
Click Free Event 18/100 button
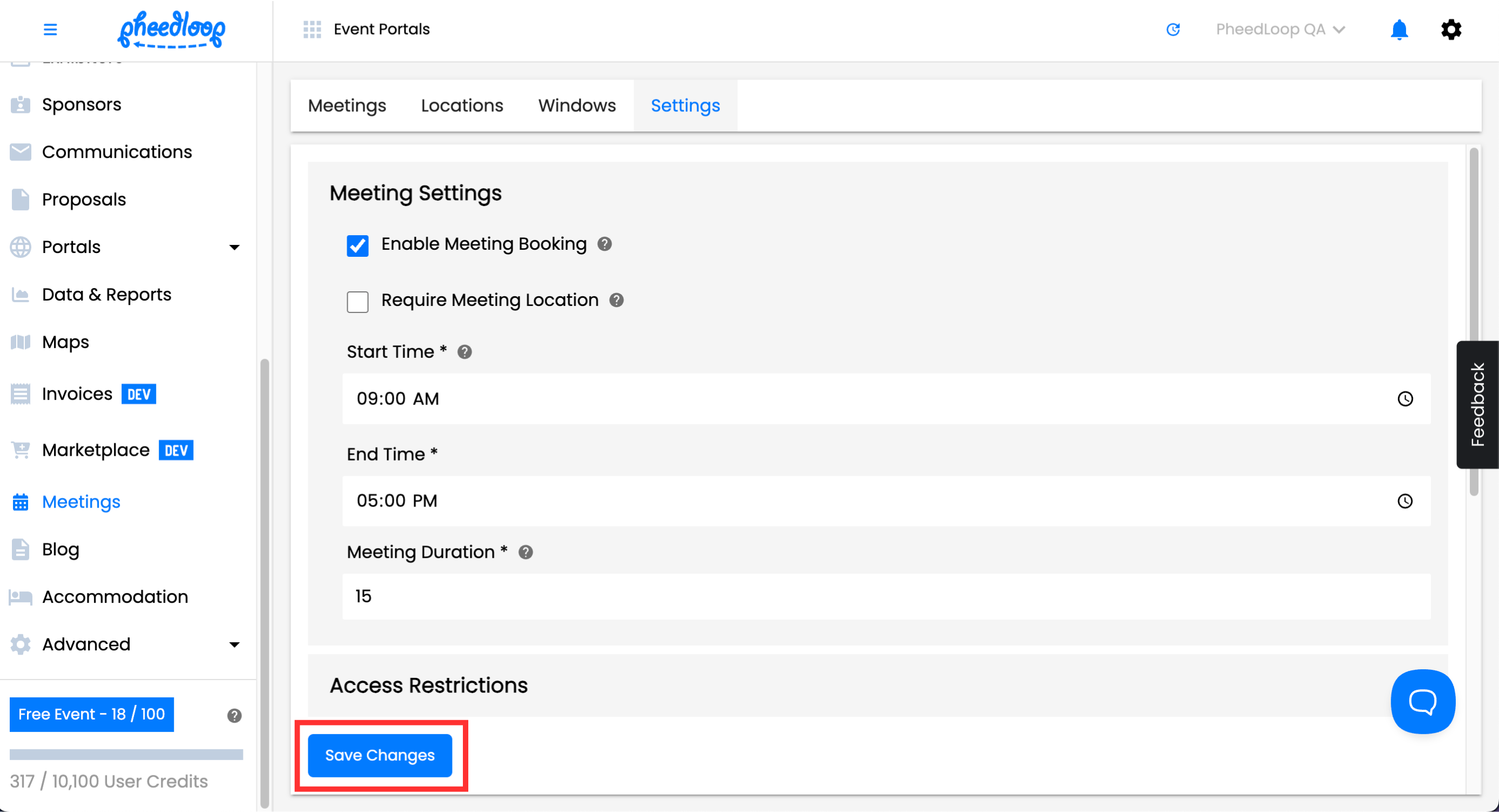(x=91, y=714)
